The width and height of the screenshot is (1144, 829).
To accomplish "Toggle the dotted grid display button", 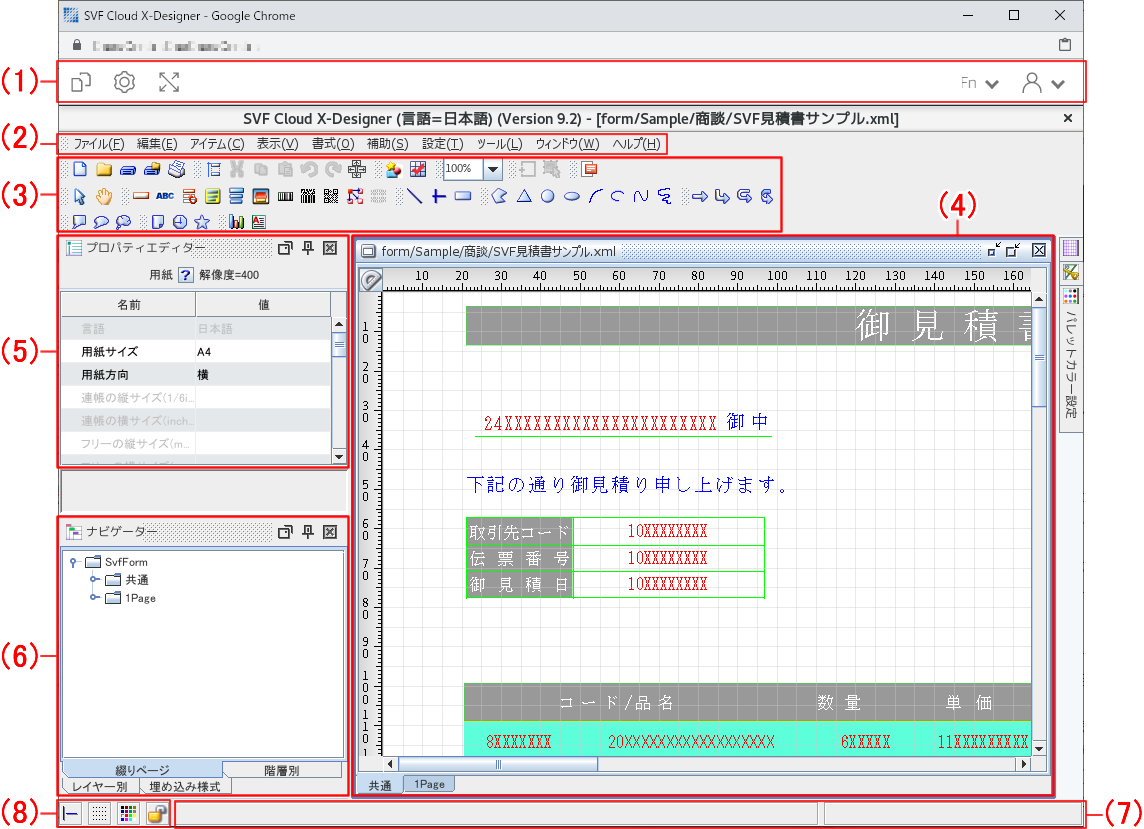I will click(99, 813).
